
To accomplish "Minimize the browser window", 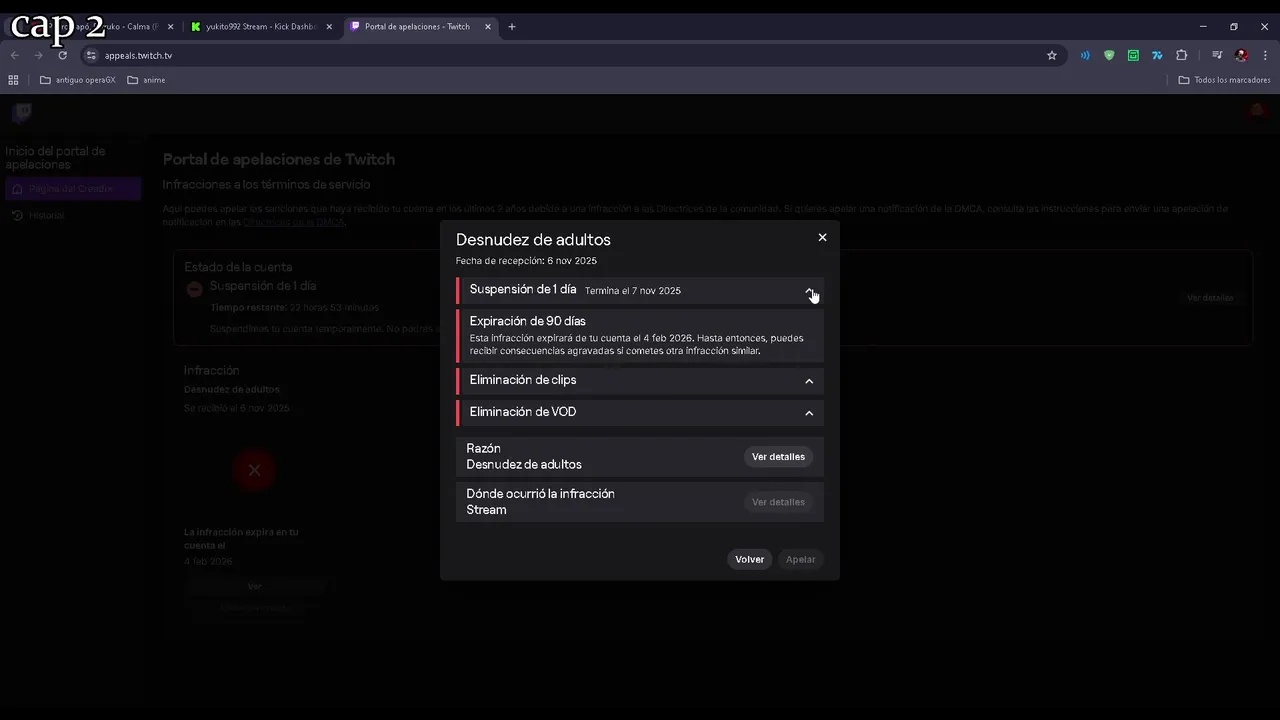I will click(1203, 27).
